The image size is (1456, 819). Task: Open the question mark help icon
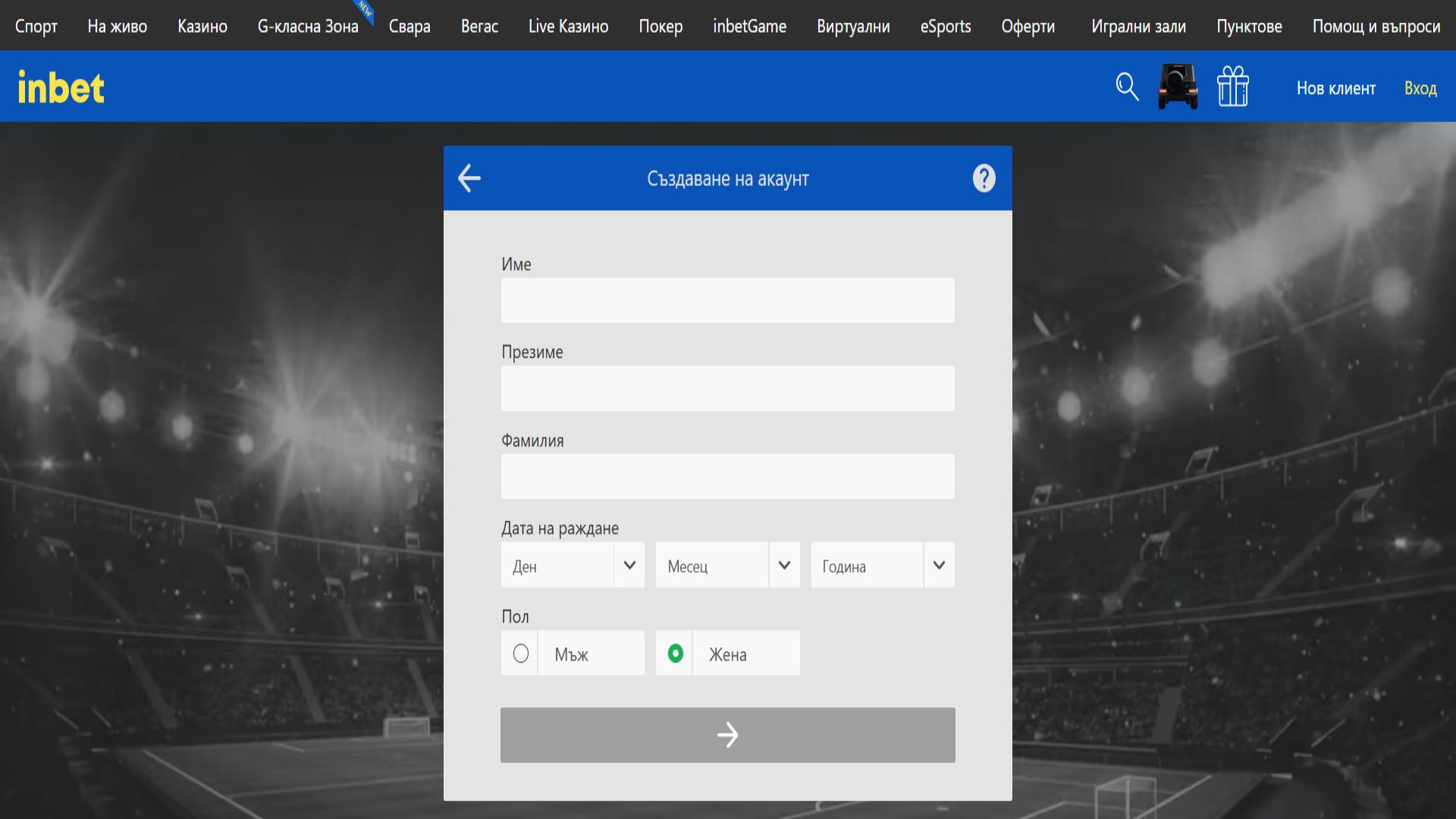[x=984, y=178]
